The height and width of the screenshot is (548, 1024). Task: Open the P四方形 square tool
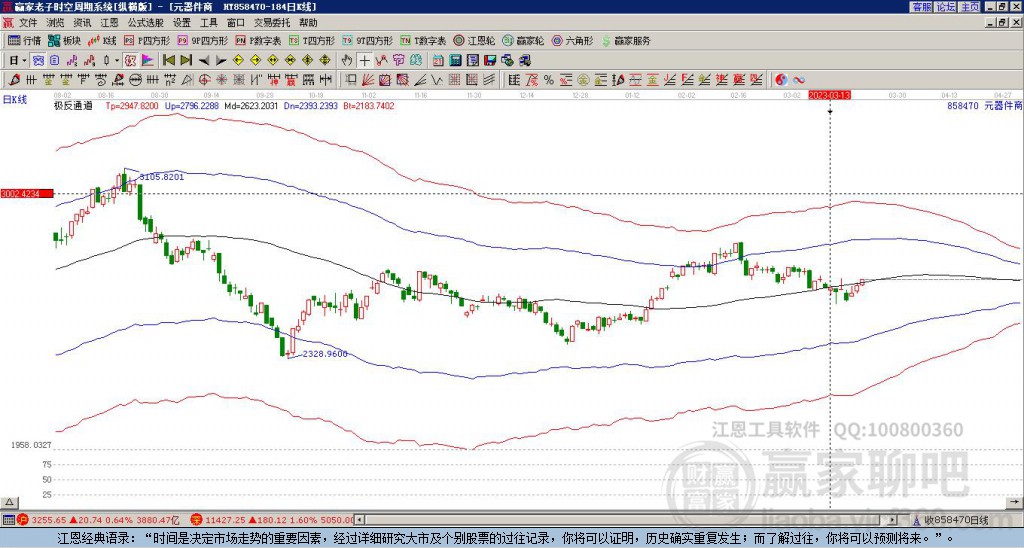(147, 40)
